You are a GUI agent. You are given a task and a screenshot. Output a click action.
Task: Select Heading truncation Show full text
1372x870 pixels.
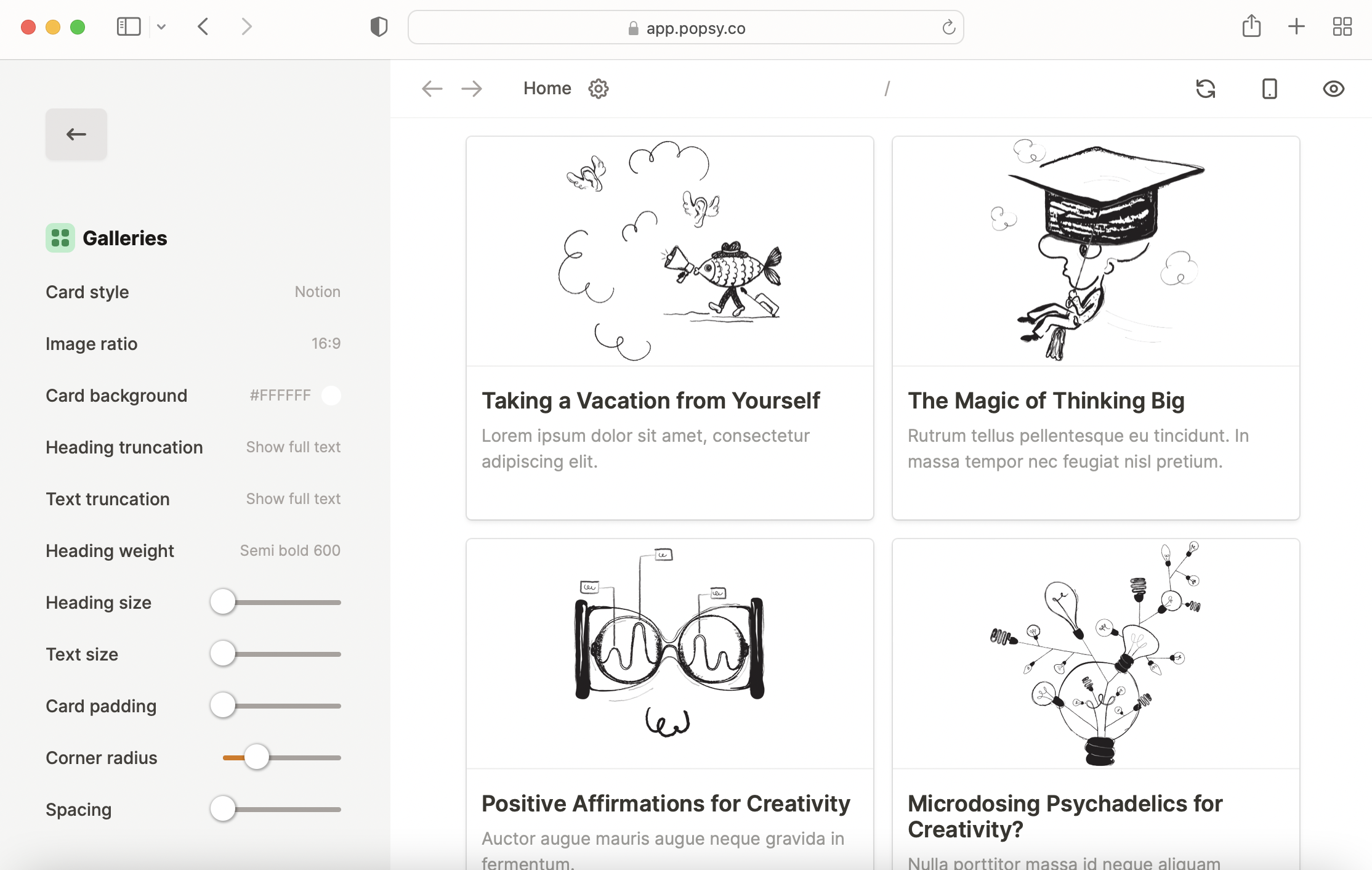[x=293, y=447]
